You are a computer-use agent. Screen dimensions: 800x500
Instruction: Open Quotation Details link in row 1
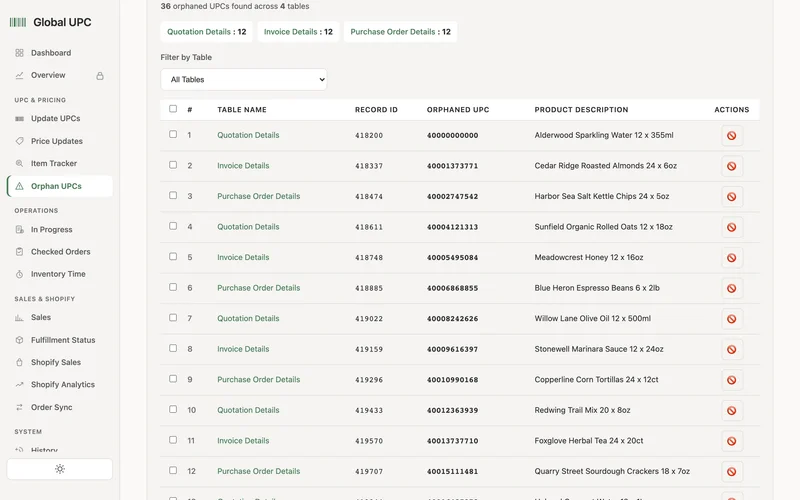tap(248, 135)
